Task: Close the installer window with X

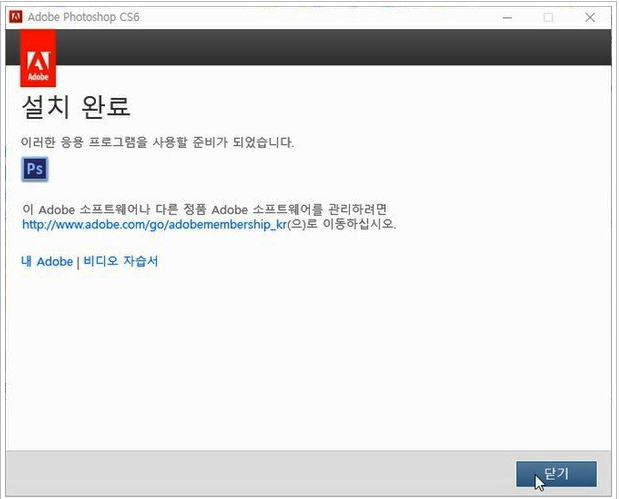Action: (x=590, y=17)
